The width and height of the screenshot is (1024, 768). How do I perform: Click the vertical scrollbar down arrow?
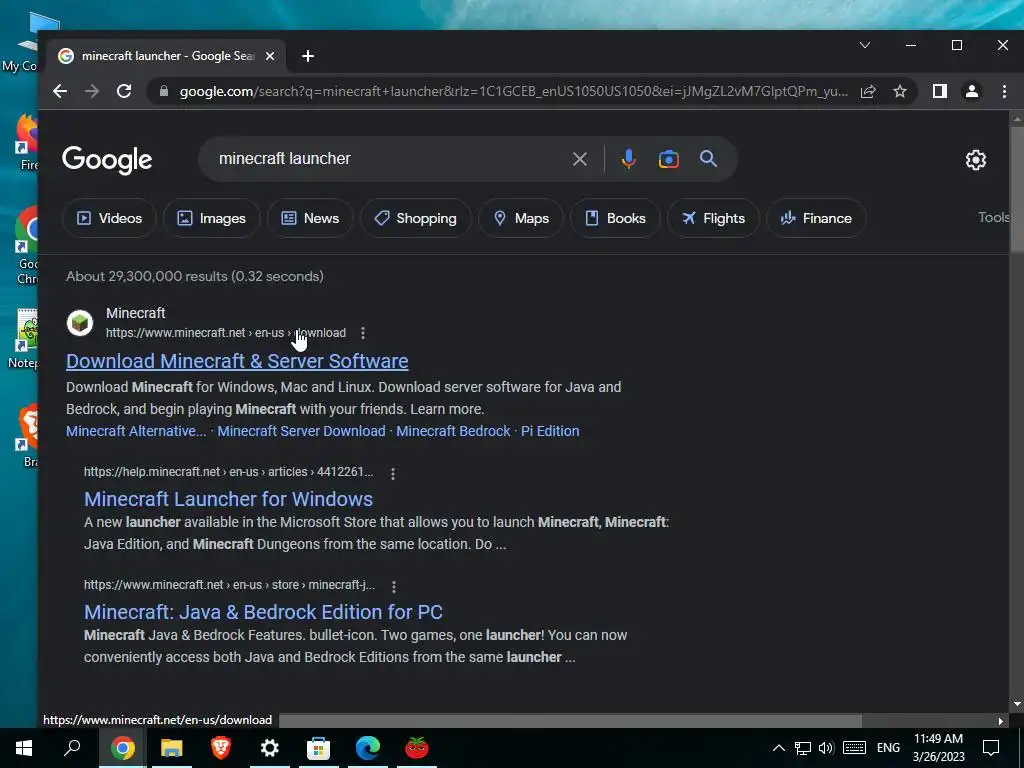point(1017,704)
